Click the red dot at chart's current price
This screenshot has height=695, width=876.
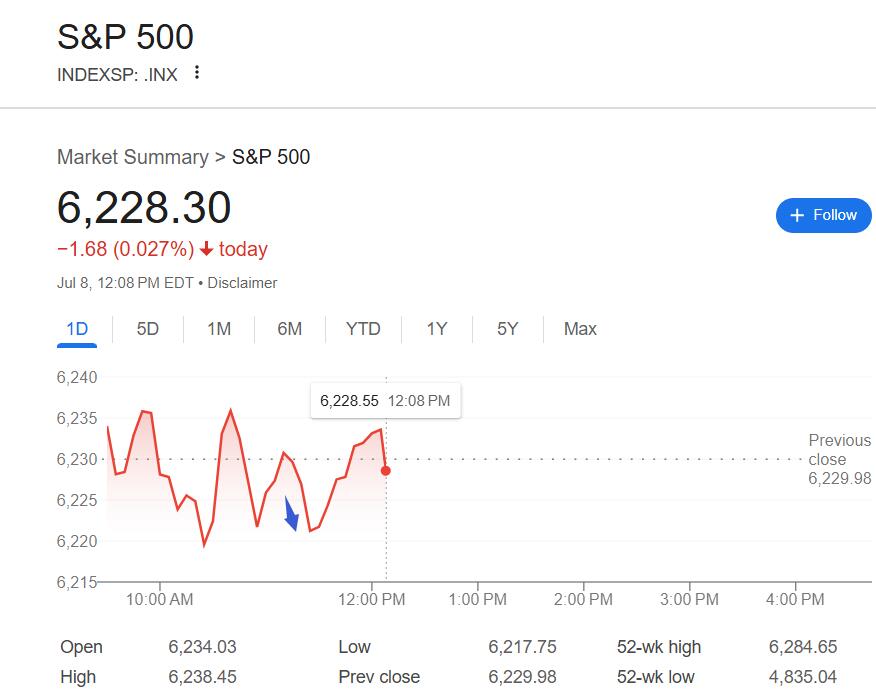(x=386, y=470)
